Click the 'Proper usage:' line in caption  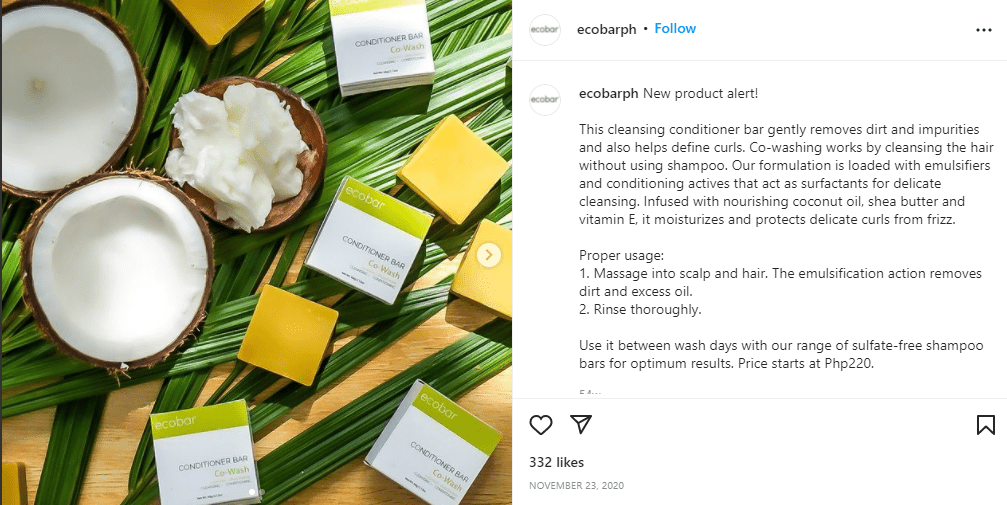click(x=621, y=256)
